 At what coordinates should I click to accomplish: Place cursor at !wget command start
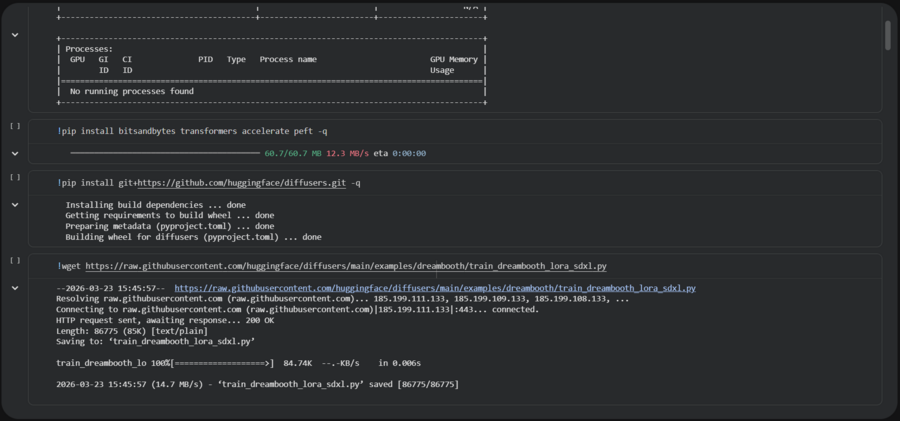click(x=57, y=266)
